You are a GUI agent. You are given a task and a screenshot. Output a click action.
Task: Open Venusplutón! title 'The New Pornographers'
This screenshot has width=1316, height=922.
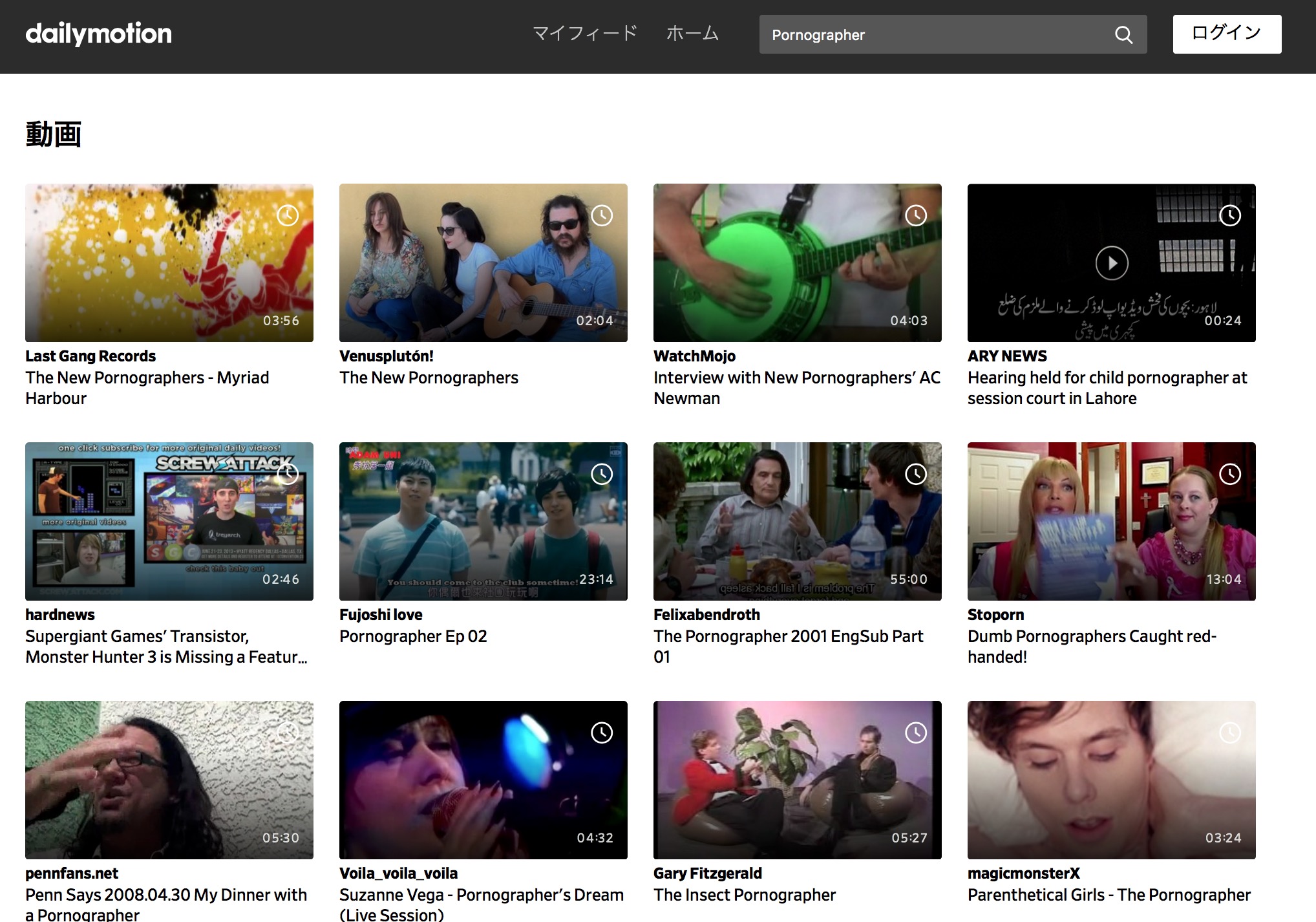429,378
